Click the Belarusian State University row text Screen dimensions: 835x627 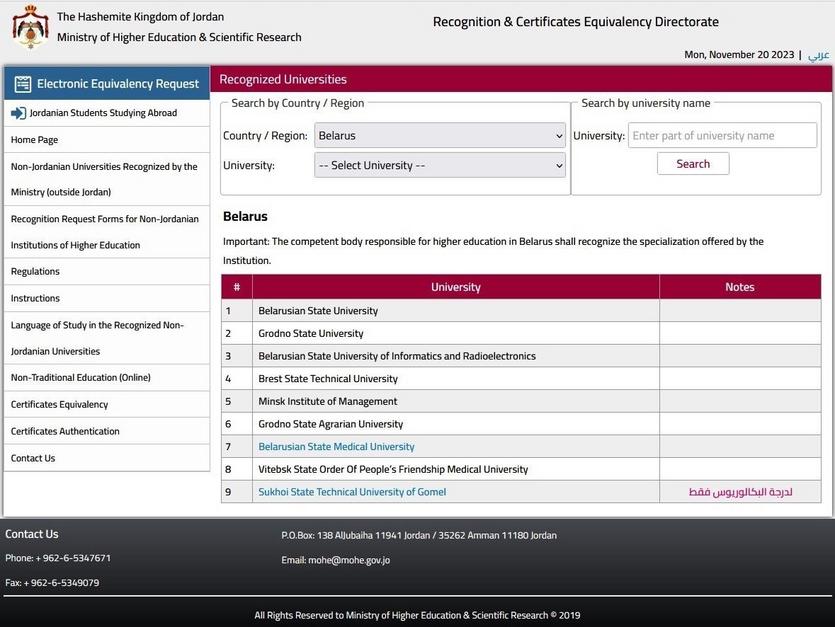(x=318, y=311)
